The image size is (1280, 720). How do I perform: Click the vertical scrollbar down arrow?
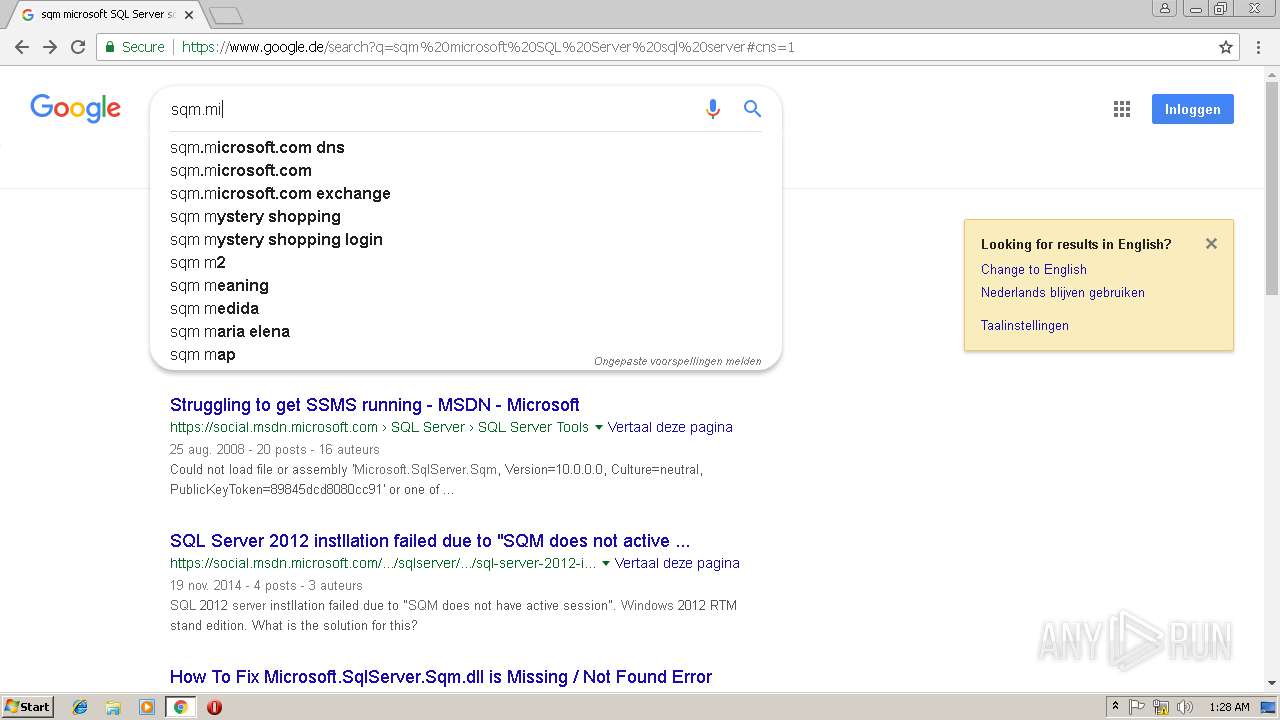1272,683
